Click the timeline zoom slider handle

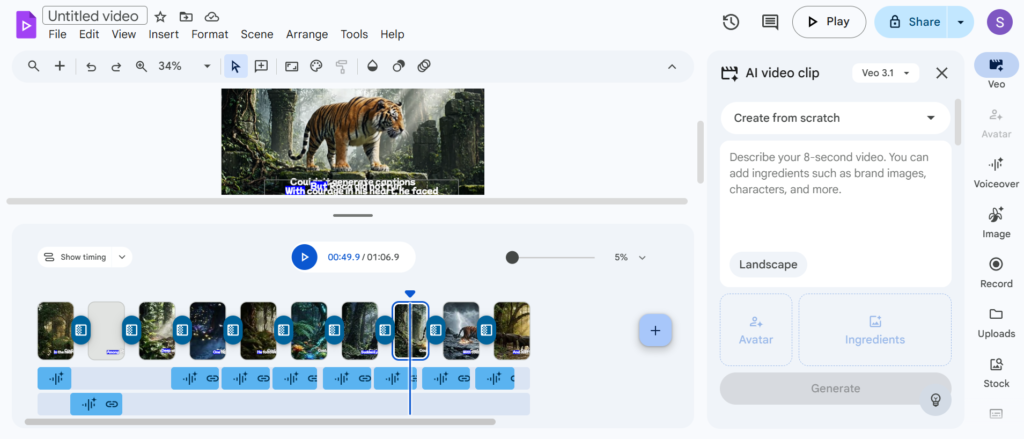tap(512, 257)
